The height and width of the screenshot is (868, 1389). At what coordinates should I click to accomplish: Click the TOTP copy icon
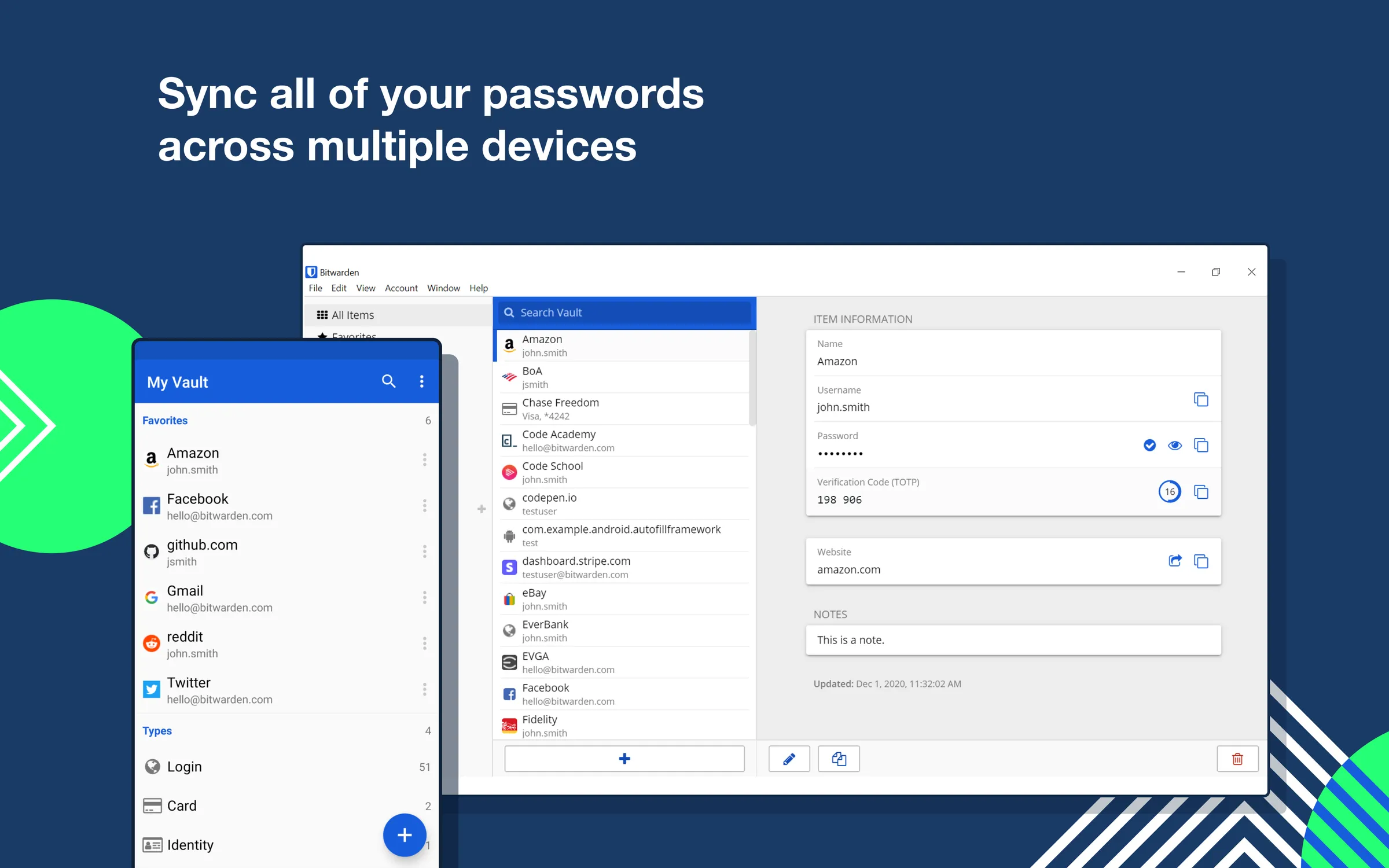[x=1201, y=491]
